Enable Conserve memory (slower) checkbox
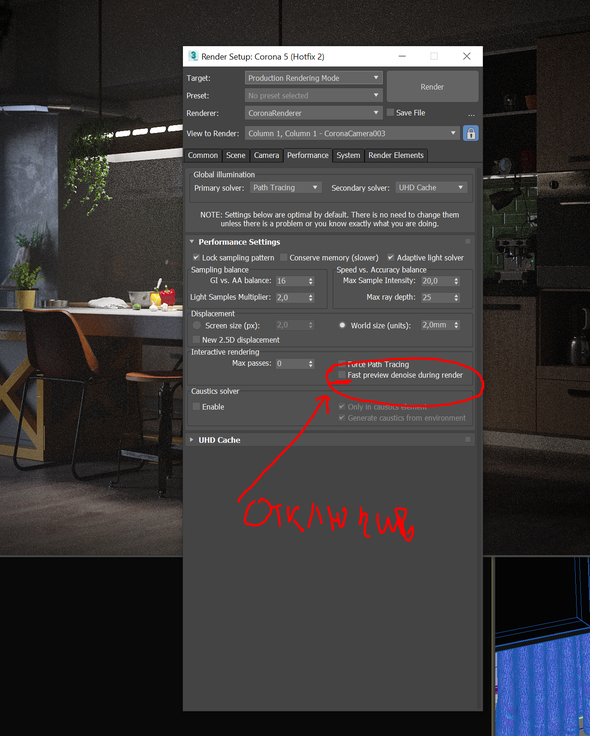590x736 pixels. pos(284,257)
